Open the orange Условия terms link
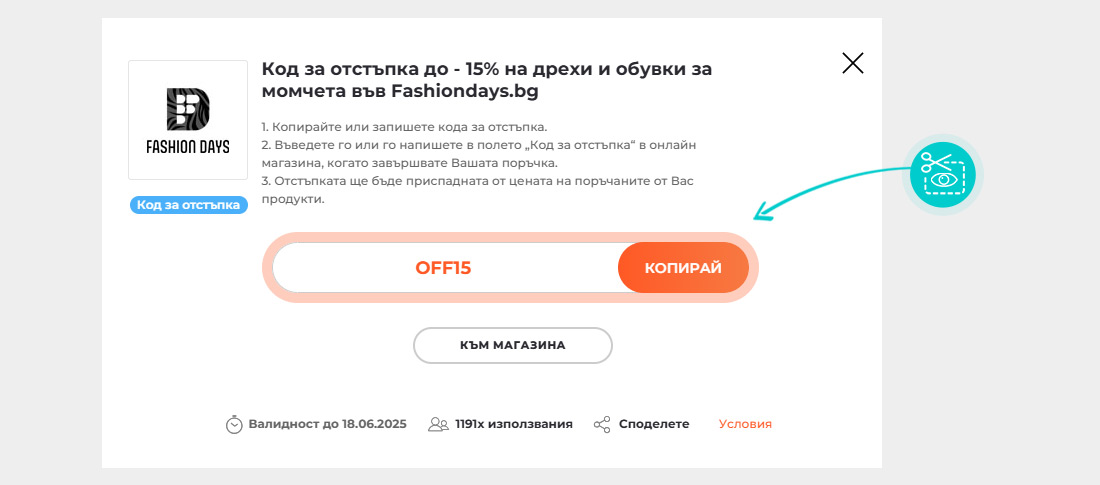This screenshot has height=485, width=1100. [x=745, y=424]
